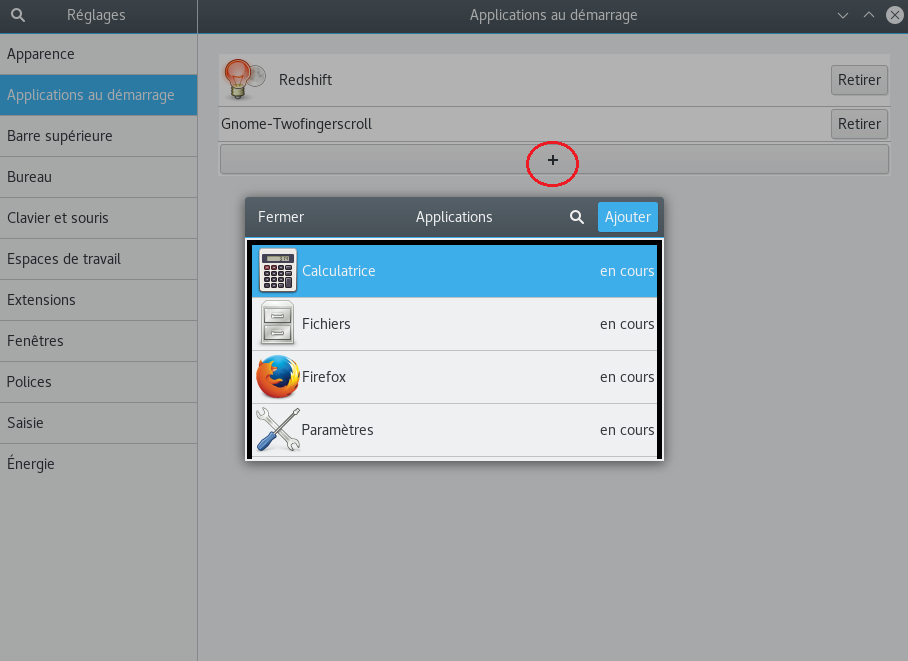908x661 pixels.
Task: Click the search icon beside Réglages
Action: point(18,15)
